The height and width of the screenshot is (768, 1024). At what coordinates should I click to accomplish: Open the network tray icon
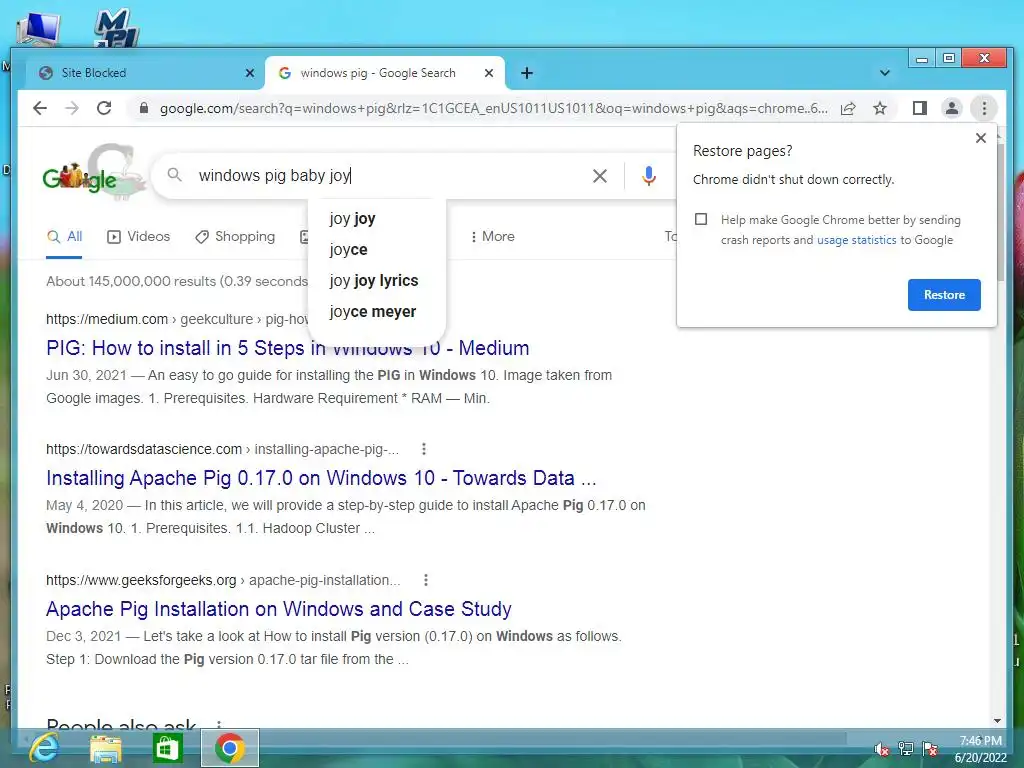(905, 748)
